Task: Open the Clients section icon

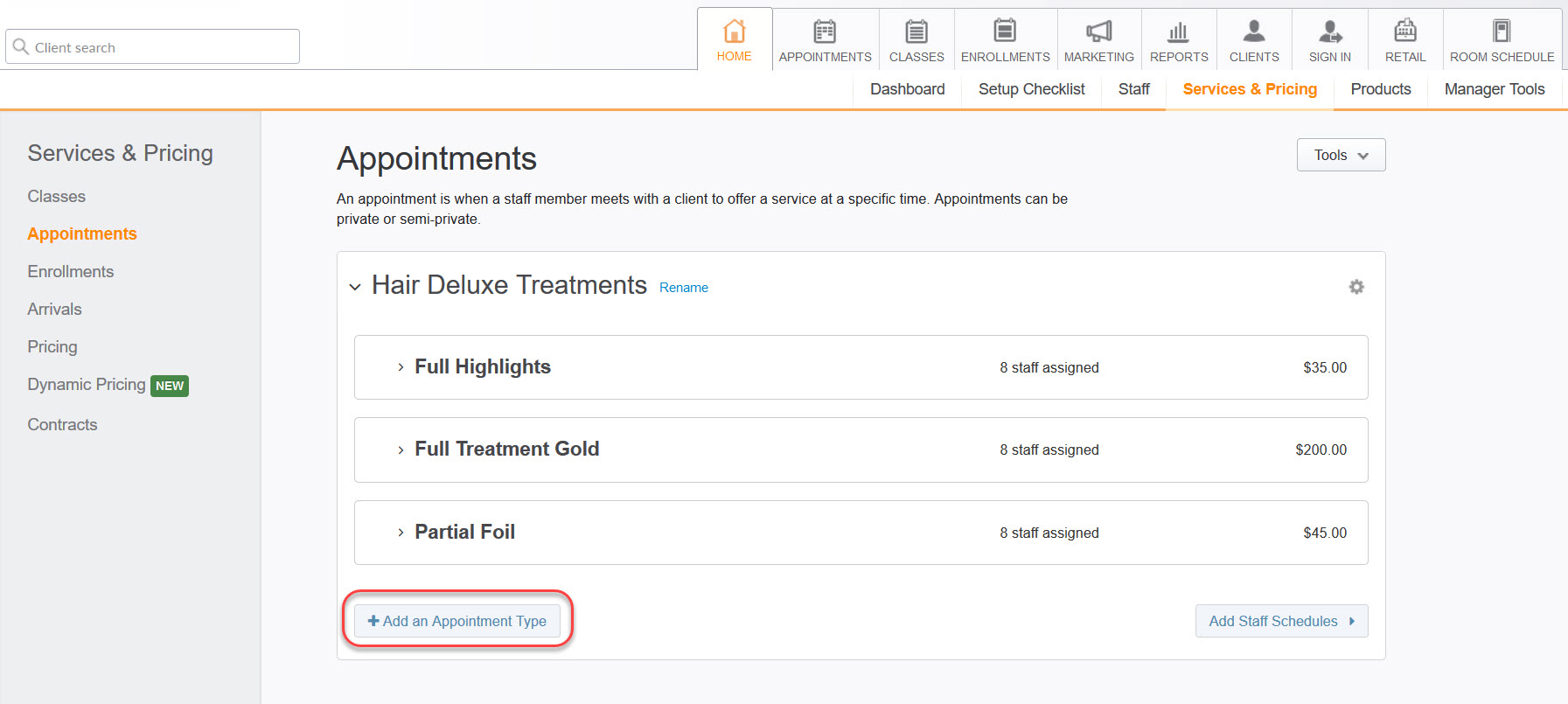Action: (x=1253, y=31)
